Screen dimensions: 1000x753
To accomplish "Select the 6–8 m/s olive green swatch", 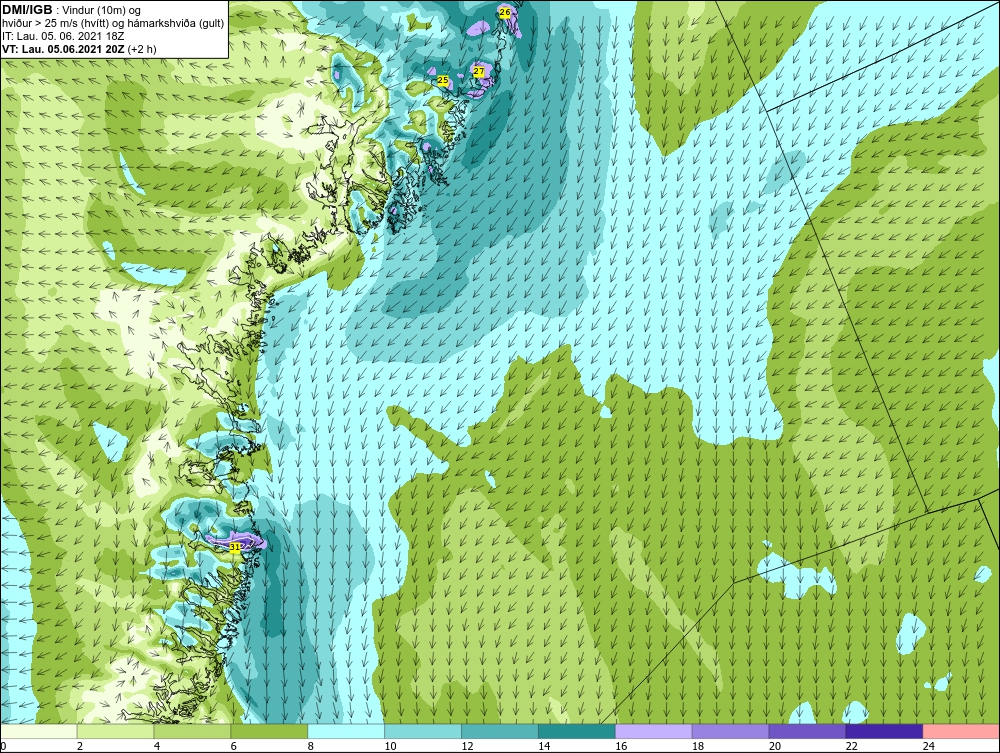I will pos(269,731).
